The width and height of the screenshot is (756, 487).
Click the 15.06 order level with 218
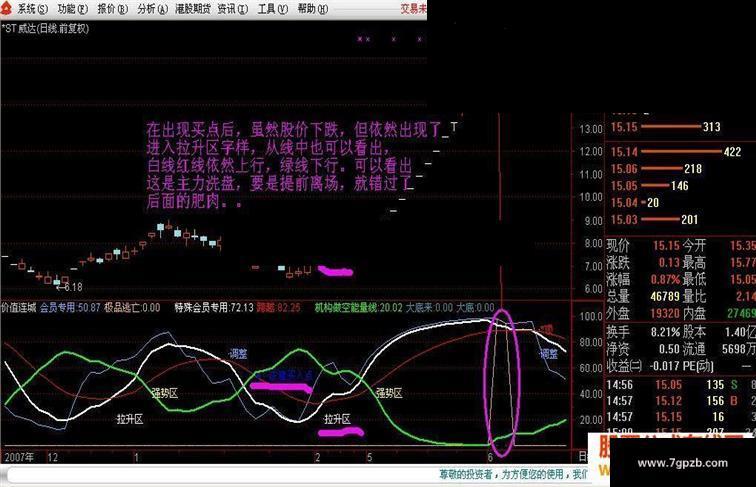pyautogui.click(x=656, y=169)
